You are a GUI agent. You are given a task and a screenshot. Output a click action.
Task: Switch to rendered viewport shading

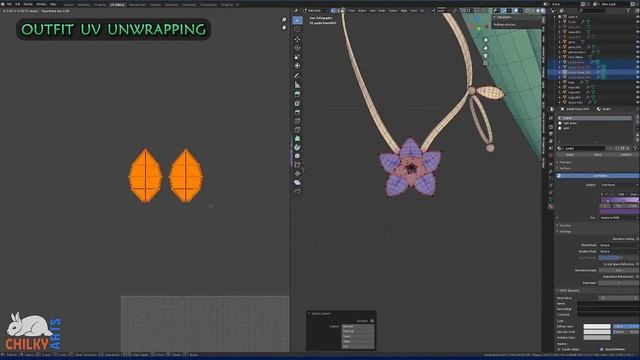tap(543, 11)
